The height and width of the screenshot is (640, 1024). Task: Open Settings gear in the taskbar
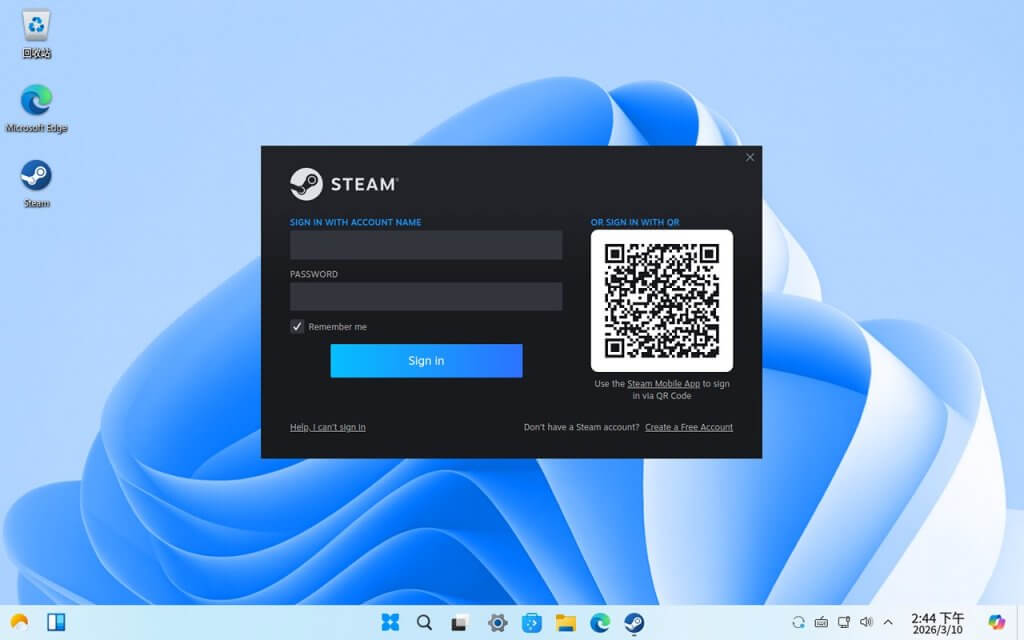pos(497,622)
